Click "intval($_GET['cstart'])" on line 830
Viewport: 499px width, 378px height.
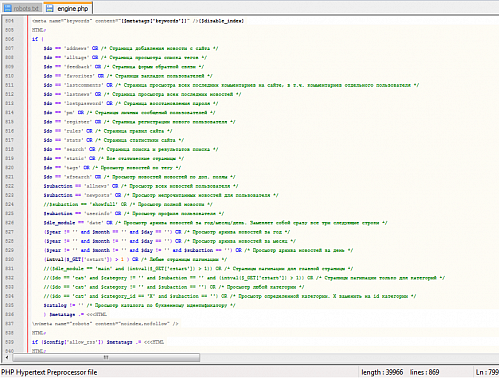pos(78,259)
